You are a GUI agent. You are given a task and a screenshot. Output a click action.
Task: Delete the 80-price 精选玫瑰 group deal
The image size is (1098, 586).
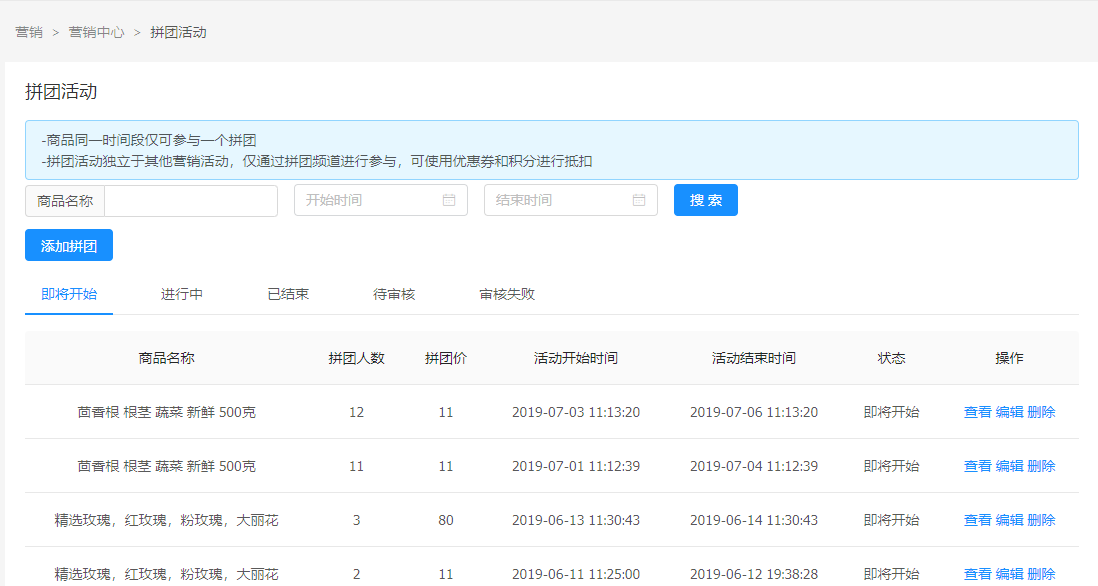click(x=1041, y=520)
